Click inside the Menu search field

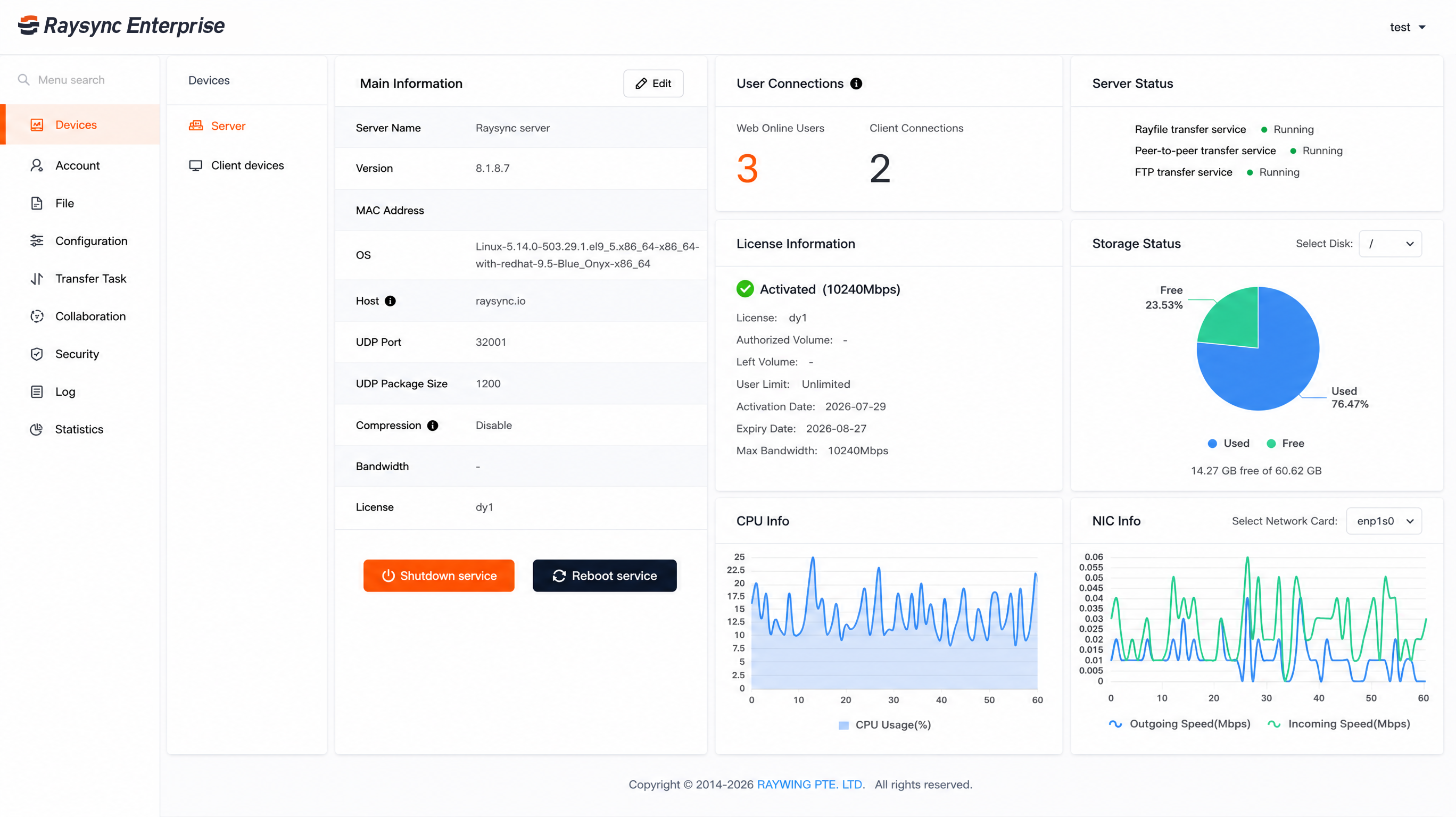coord(80,80)
